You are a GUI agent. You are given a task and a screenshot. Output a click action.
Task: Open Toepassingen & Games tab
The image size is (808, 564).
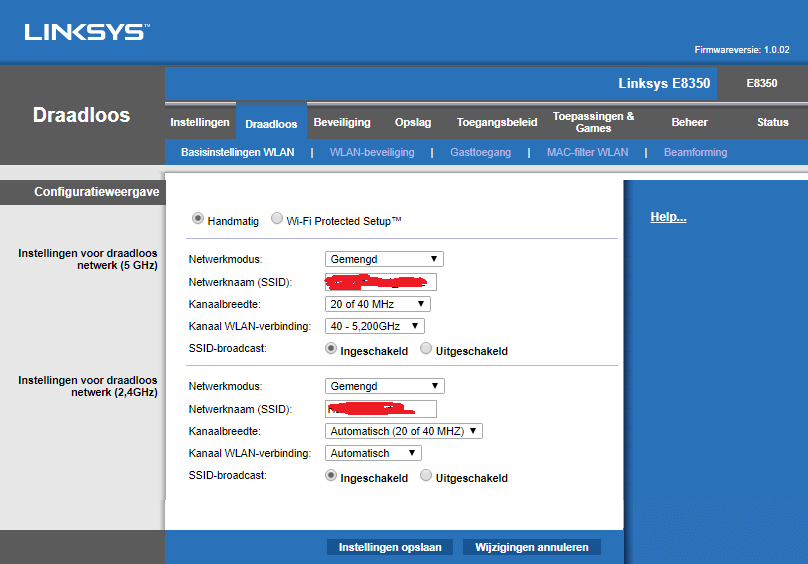click(594, 122)
